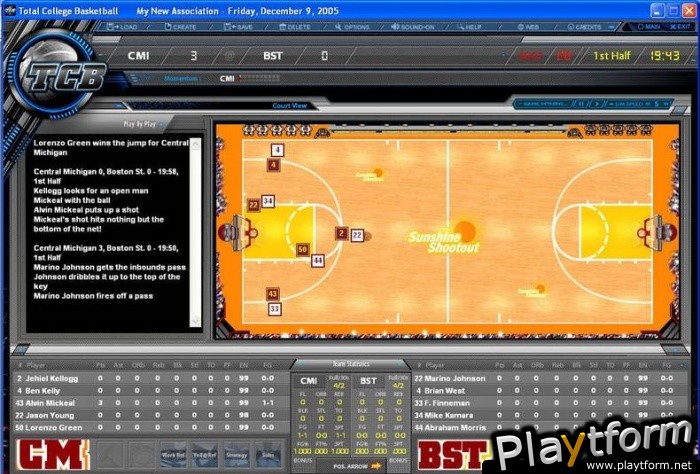Click the Exit button in the top bar
This screenshot has height=474, width=700.
[680, 27]
